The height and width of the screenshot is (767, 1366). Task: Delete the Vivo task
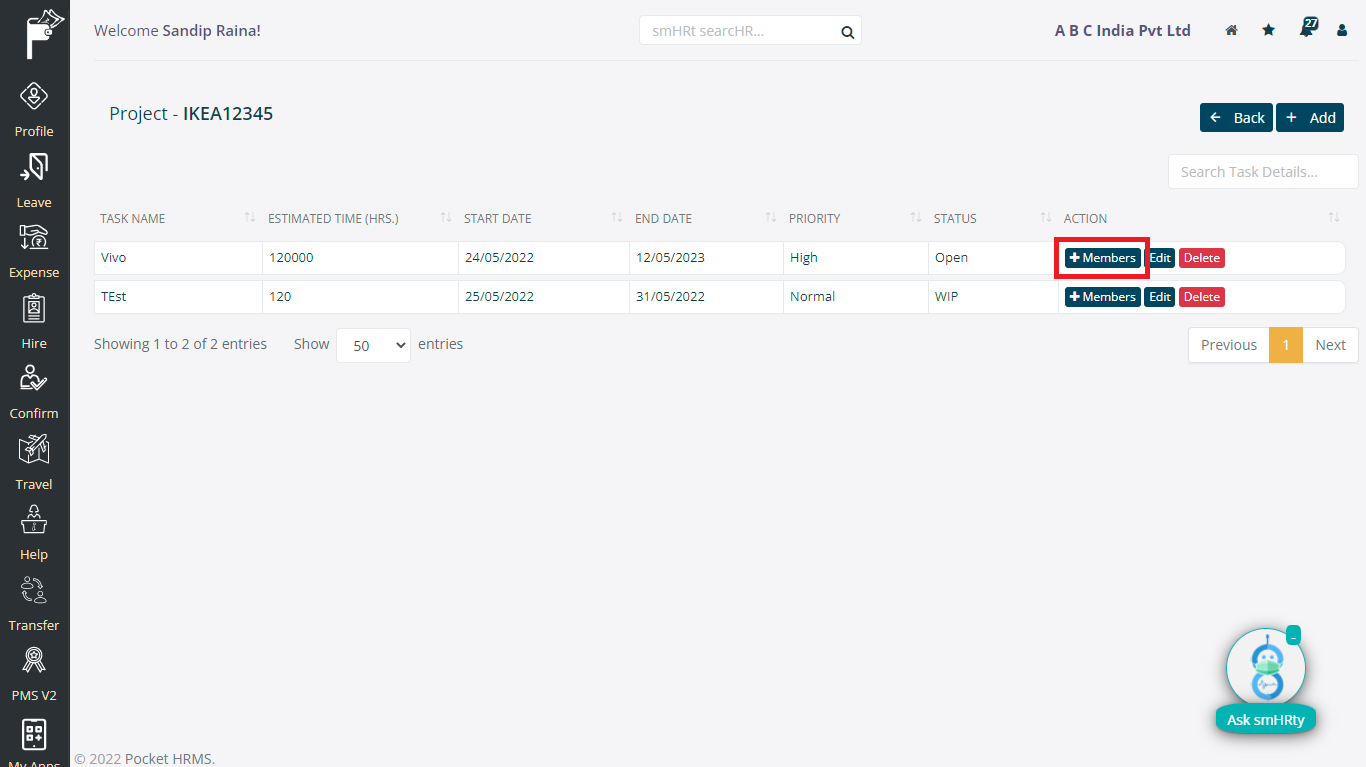tap(1201, 258)
